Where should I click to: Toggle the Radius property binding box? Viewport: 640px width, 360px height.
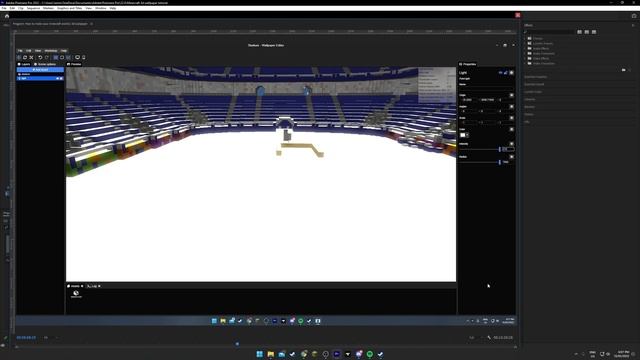[x=511, y=157]
